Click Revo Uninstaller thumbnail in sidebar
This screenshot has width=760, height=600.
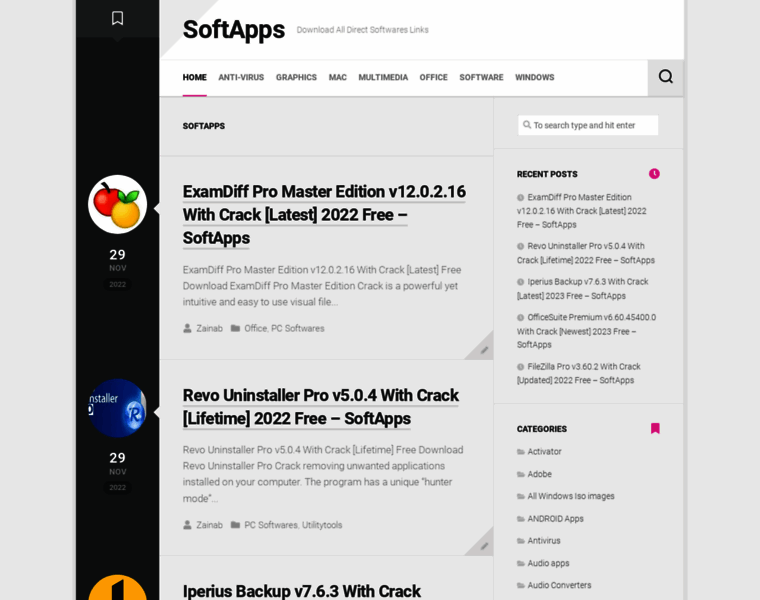[x=117, y=408]
